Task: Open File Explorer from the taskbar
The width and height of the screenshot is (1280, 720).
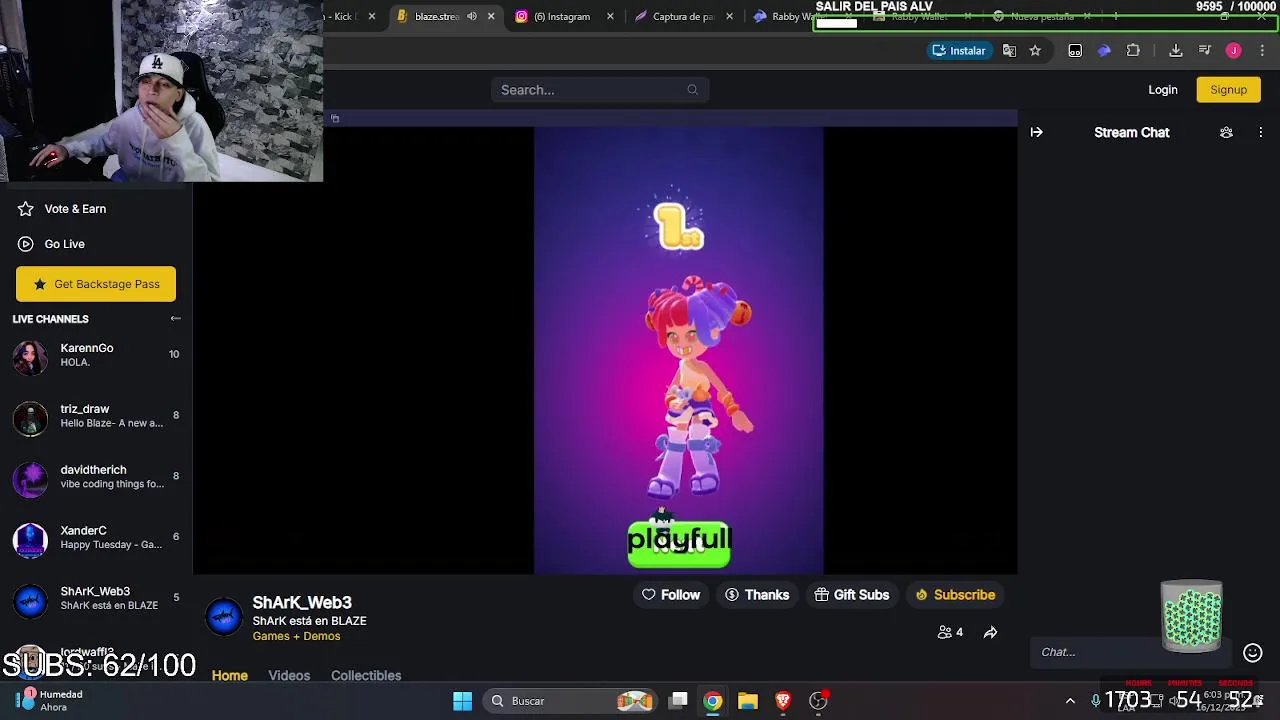Action: 748,701
